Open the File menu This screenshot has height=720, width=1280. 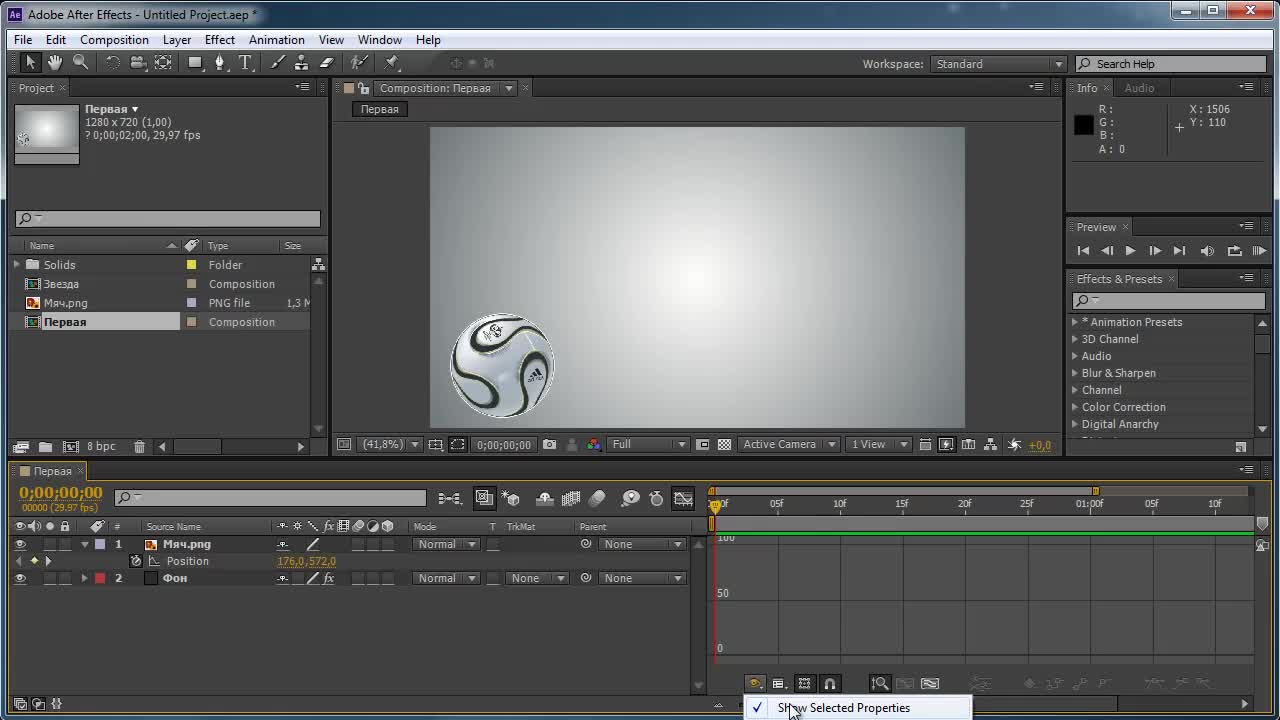tap(23, 40)
